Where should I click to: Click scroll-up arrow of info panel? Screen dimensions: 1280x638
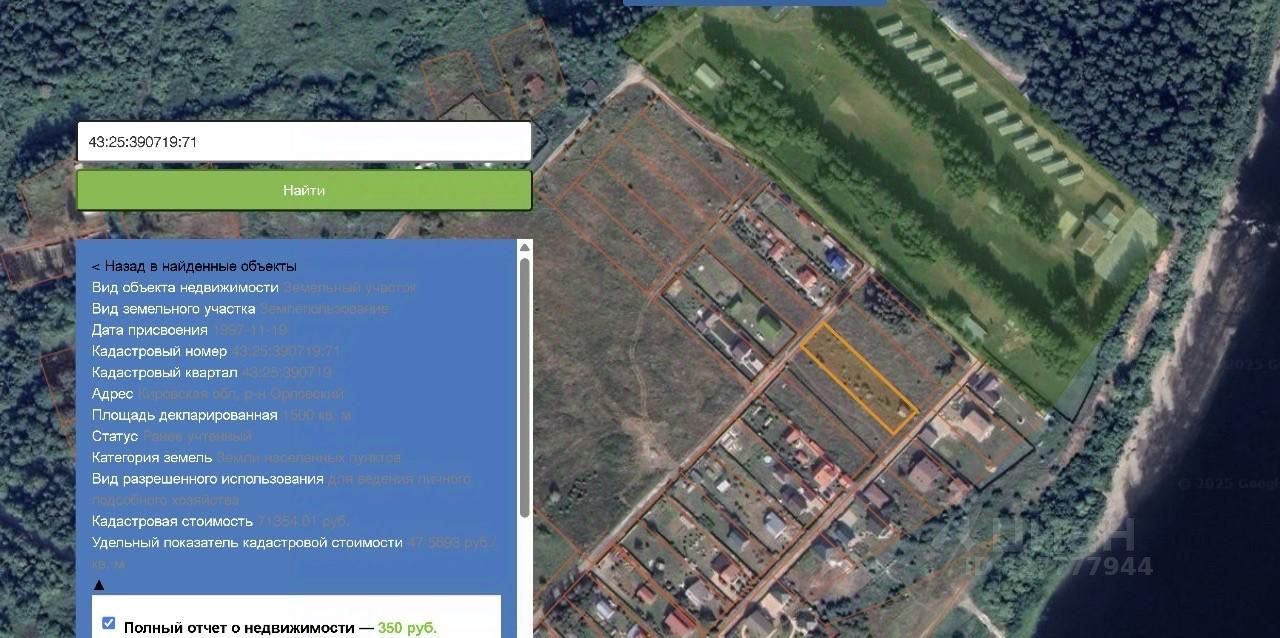[x=525, y=247]
